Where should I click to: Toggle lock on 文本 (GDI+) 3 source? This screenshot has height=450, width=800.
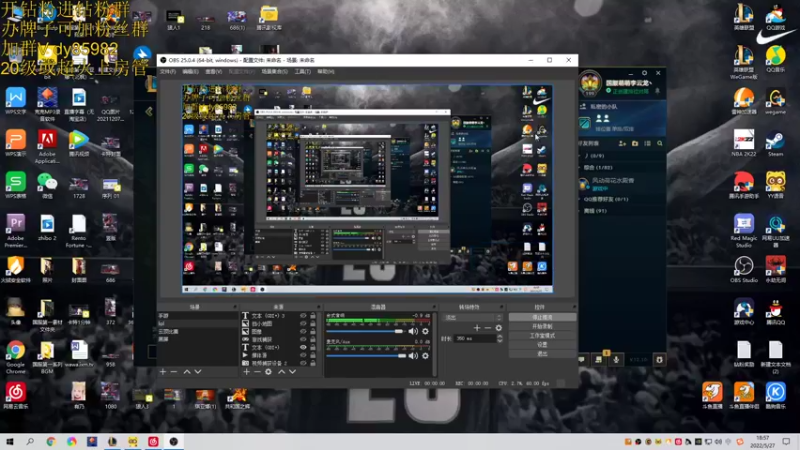(x=313, y=316)
